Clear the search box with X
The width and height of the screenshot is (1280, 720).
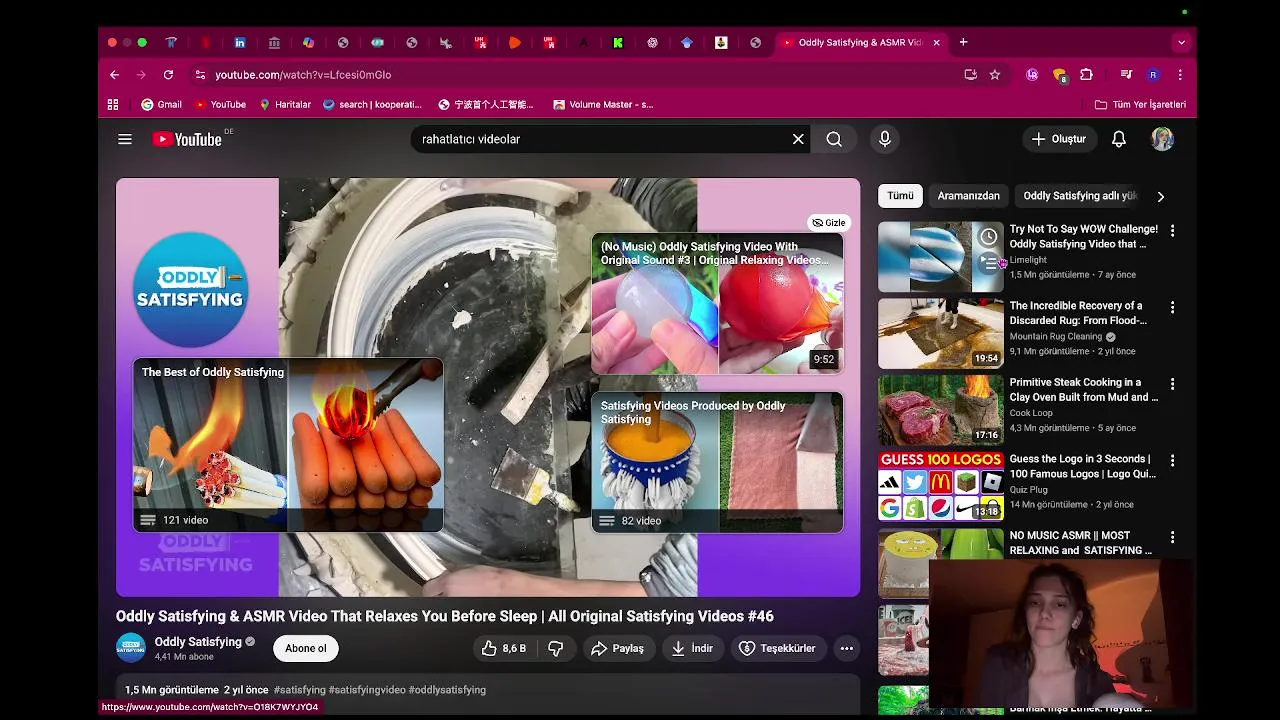tap(798, 139)
